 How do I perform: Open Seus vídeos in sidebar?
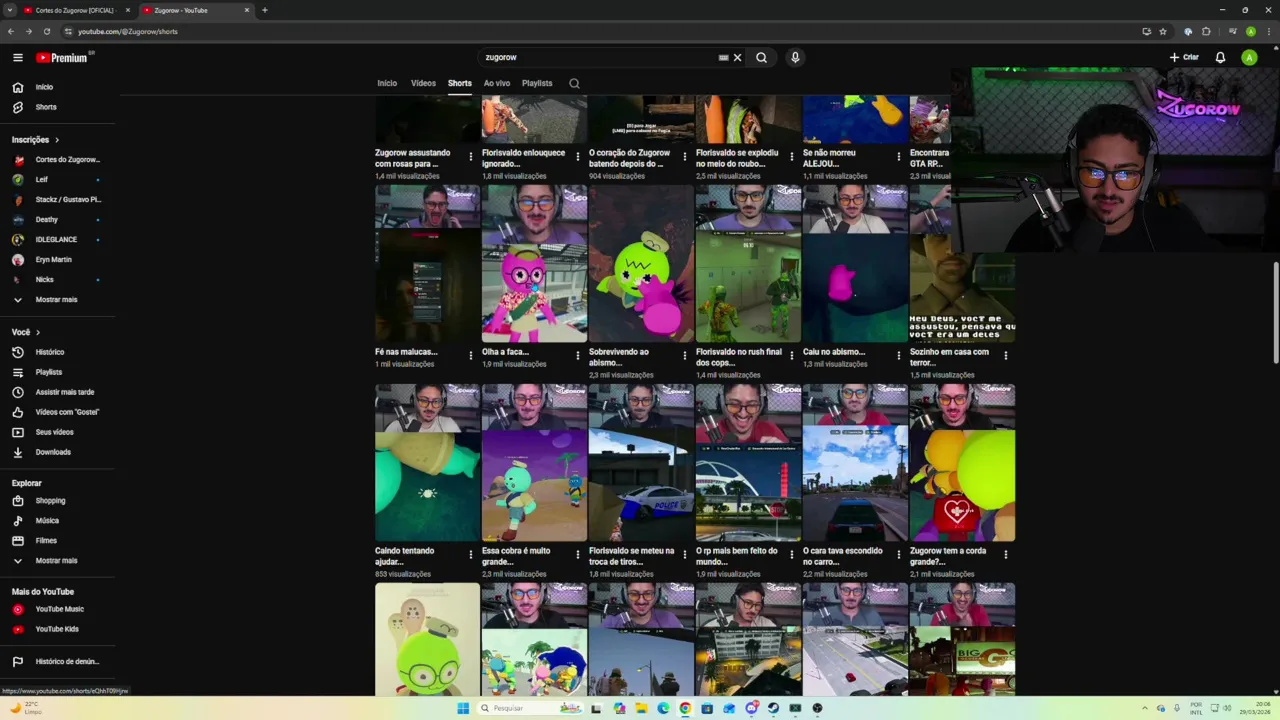pos(55,432)
